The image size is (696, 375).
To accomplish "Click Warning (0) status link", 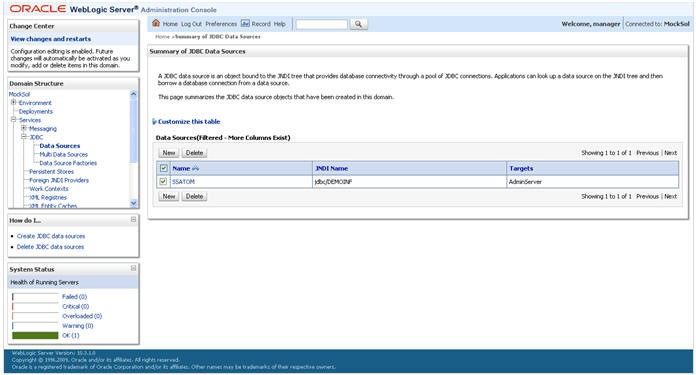I will [x=78, y=326].
